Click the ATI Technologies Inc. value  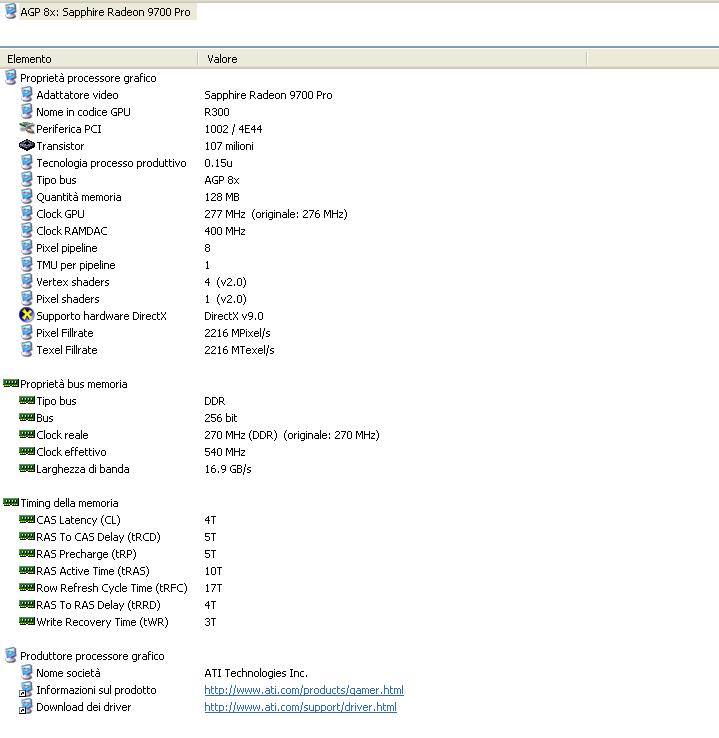[256, 673]
